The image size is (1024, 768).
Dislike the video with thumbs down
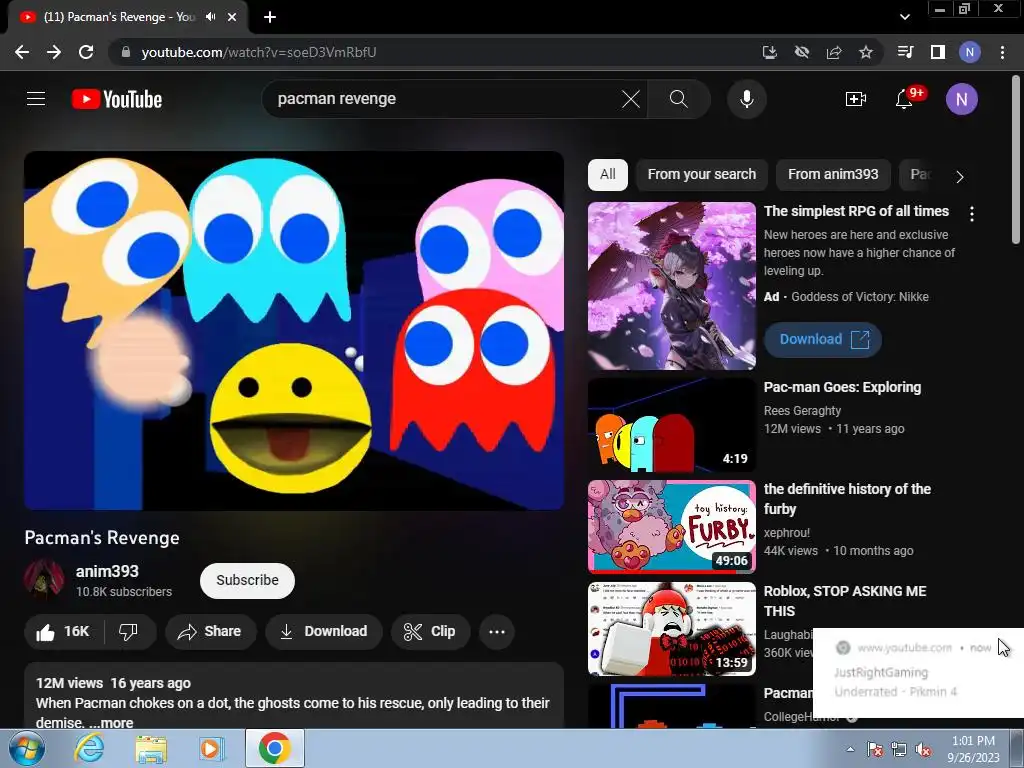click(129, 632)
